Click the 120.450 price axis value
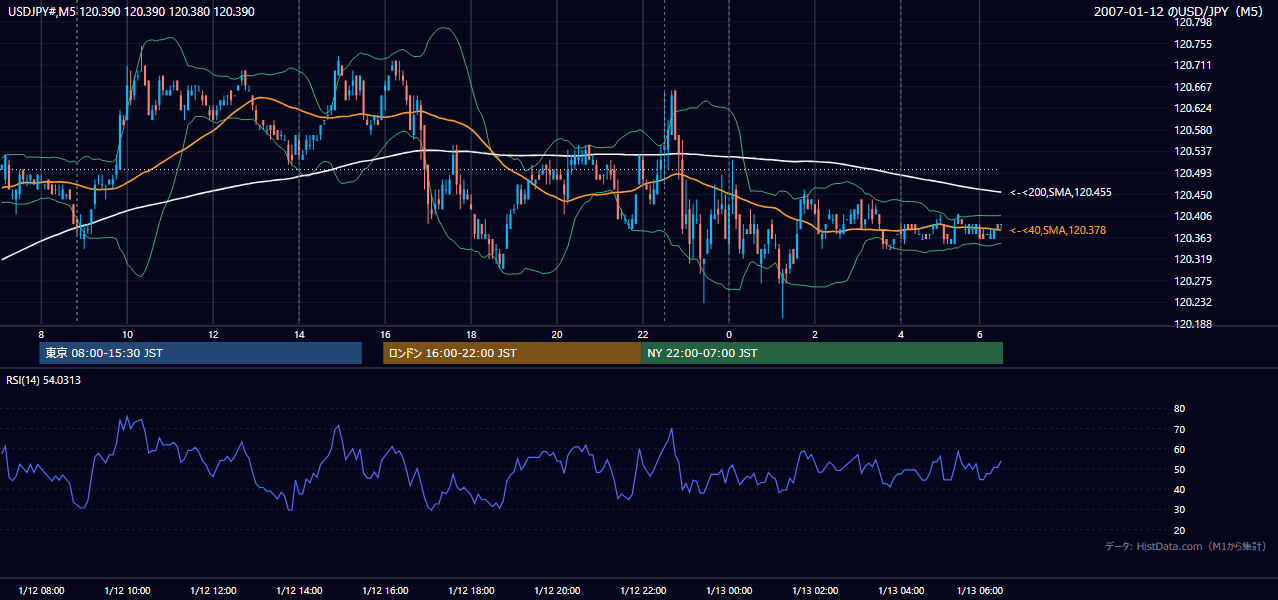The image size is (1278, 600). click(1194, 195)
